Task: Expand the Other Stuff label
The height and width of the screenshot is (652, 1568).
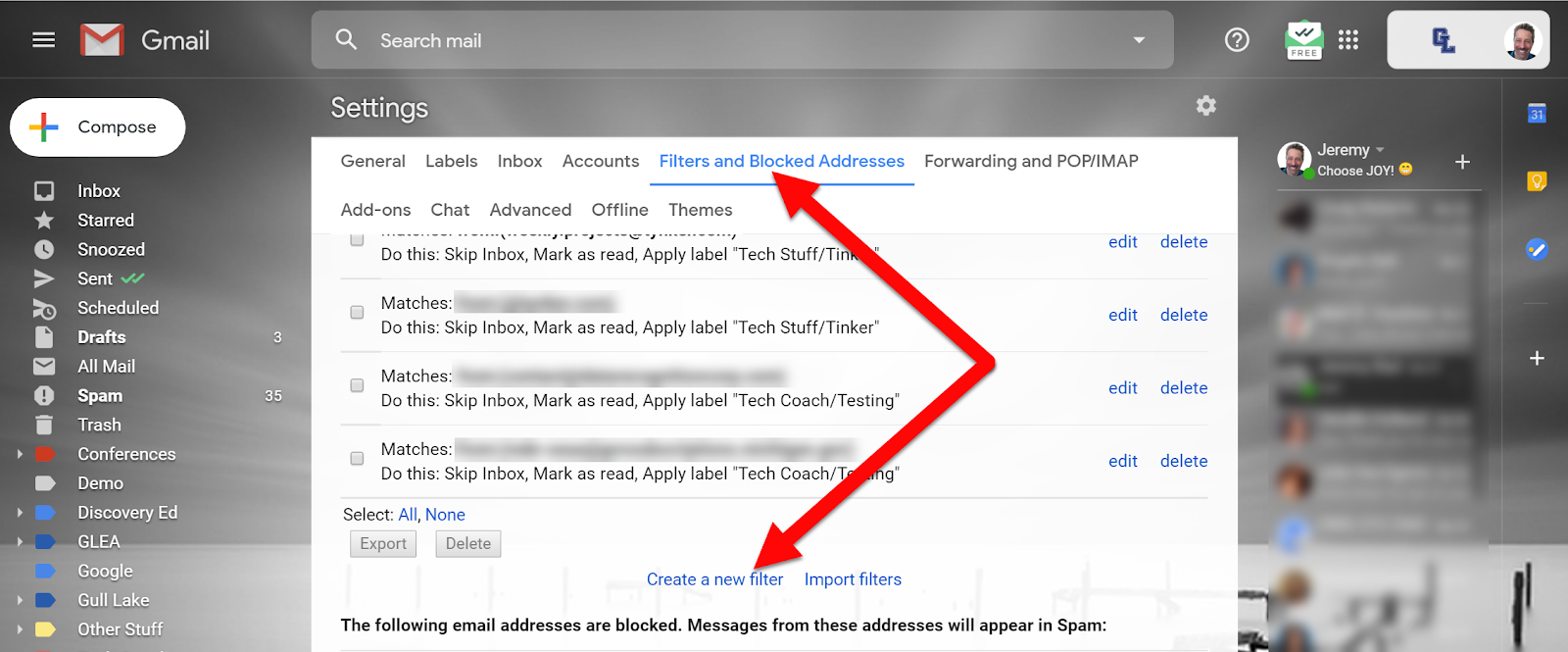Action: (20, 629)
